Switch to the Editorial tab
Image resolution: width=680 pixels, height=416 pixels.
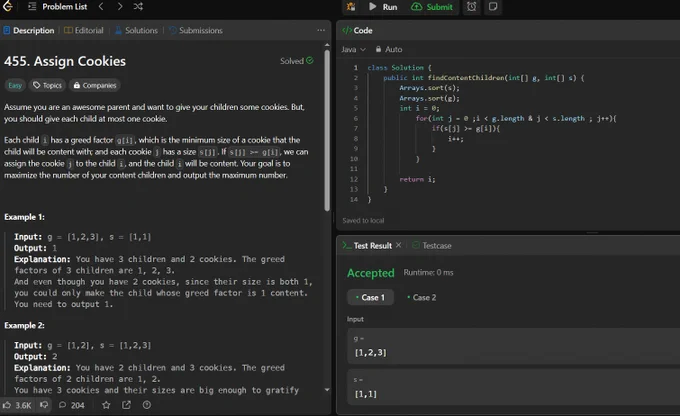click(84, 30)
